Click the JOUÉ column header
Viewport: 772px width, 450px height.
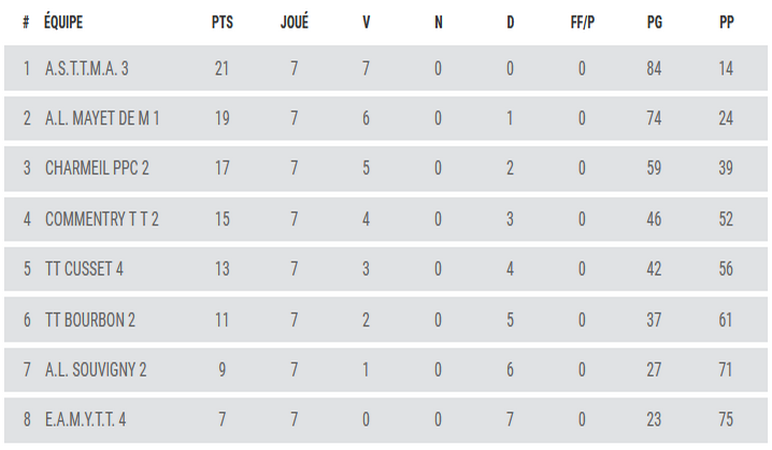click(x=294, y=22)
